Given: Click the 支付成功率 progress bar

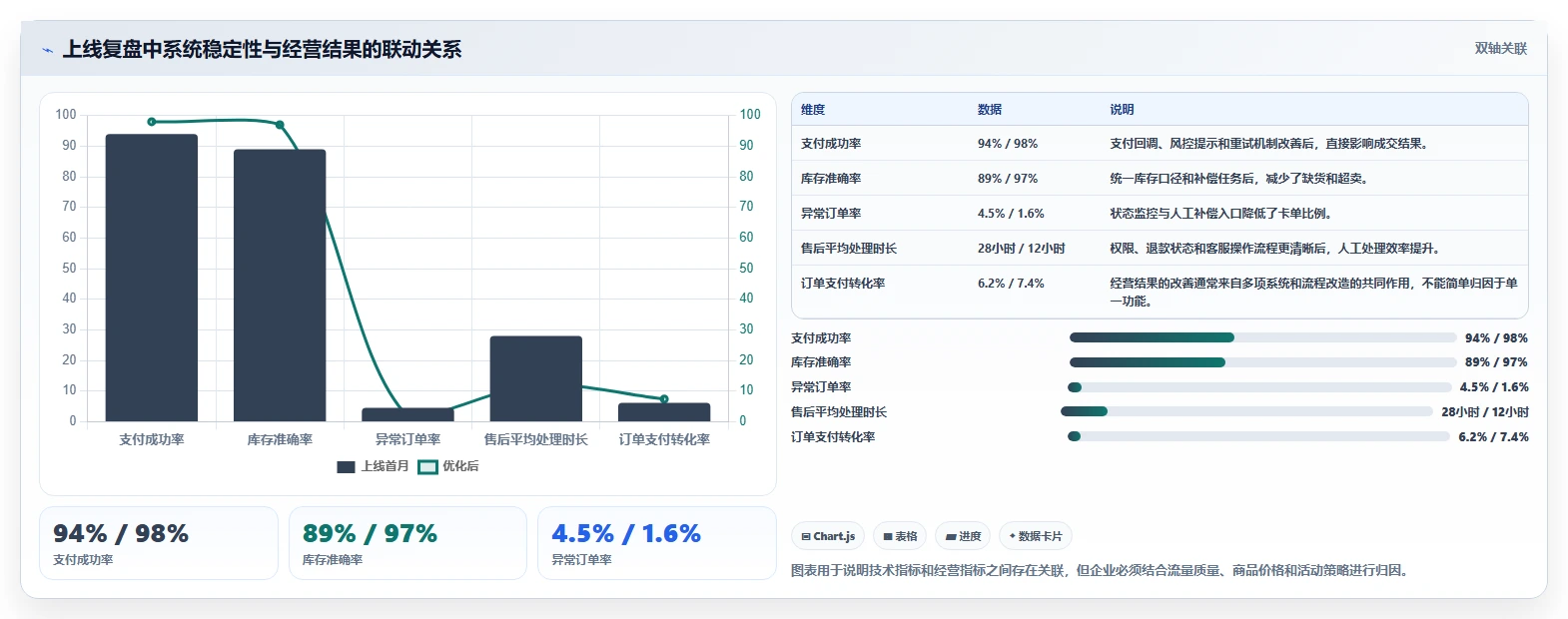Looking at the screenshot, I should pyautogui.click(x=1262, y=337).
